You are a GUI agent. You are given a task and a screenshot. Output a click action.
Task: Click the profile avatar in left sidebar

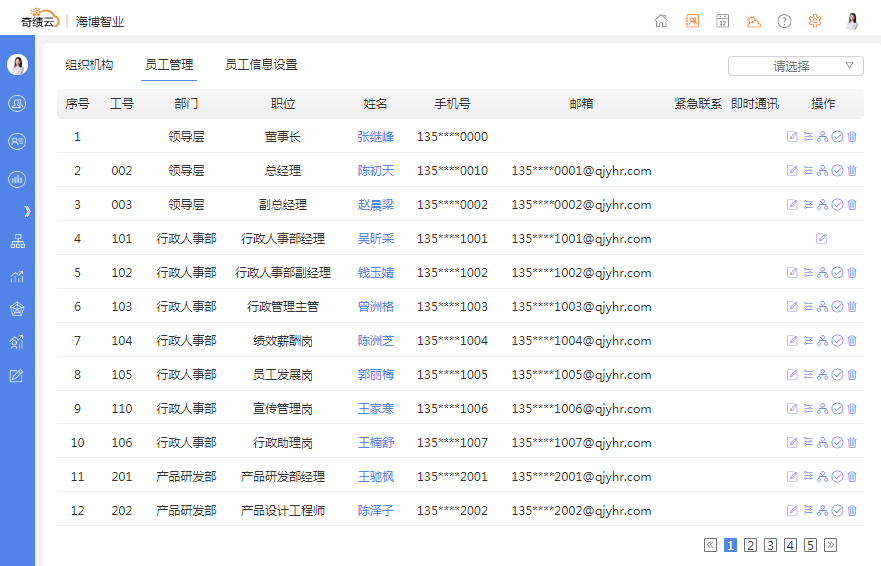(17, 65)
